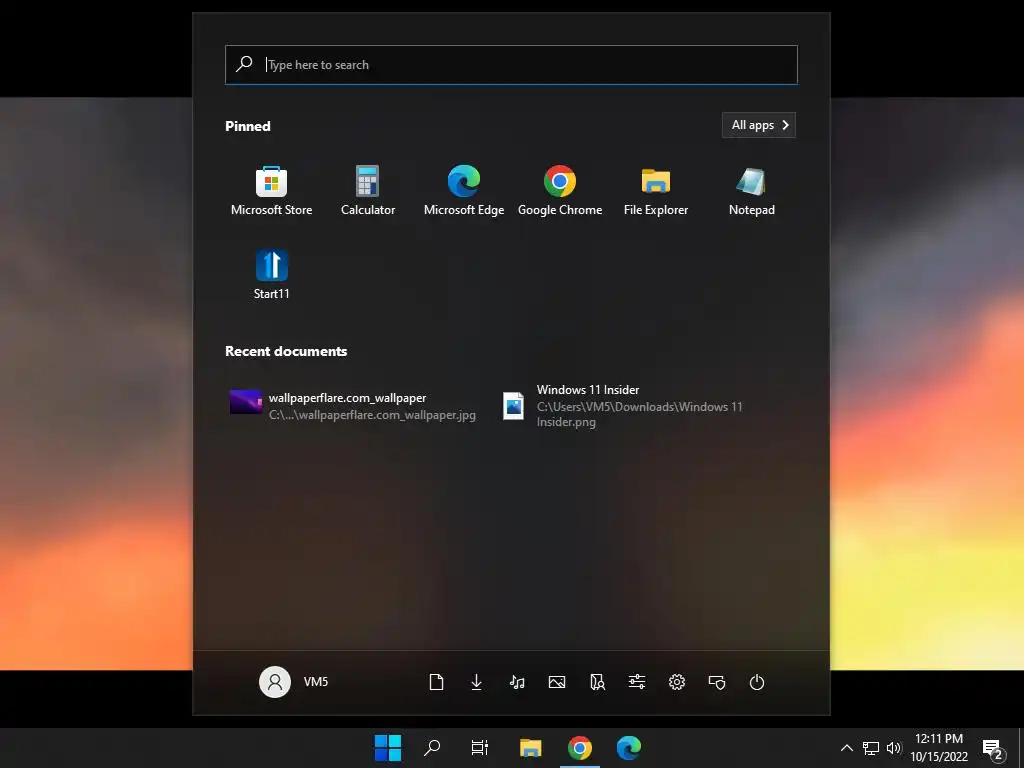Open File Explorer from the taskbar
Viewport: 1024px width, 768px height.
tap(530, 748)
